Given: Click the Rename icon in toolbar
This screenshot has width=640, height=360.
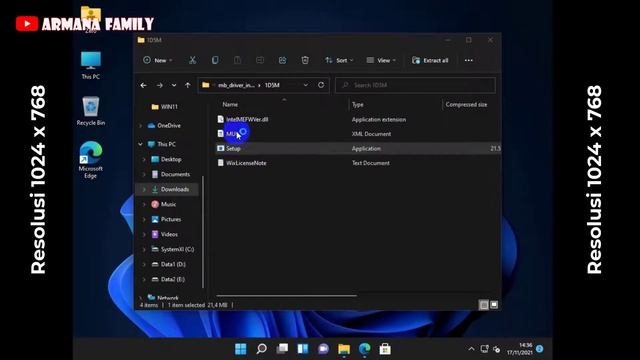Looking at the screenshot, I should pos(260,60).
